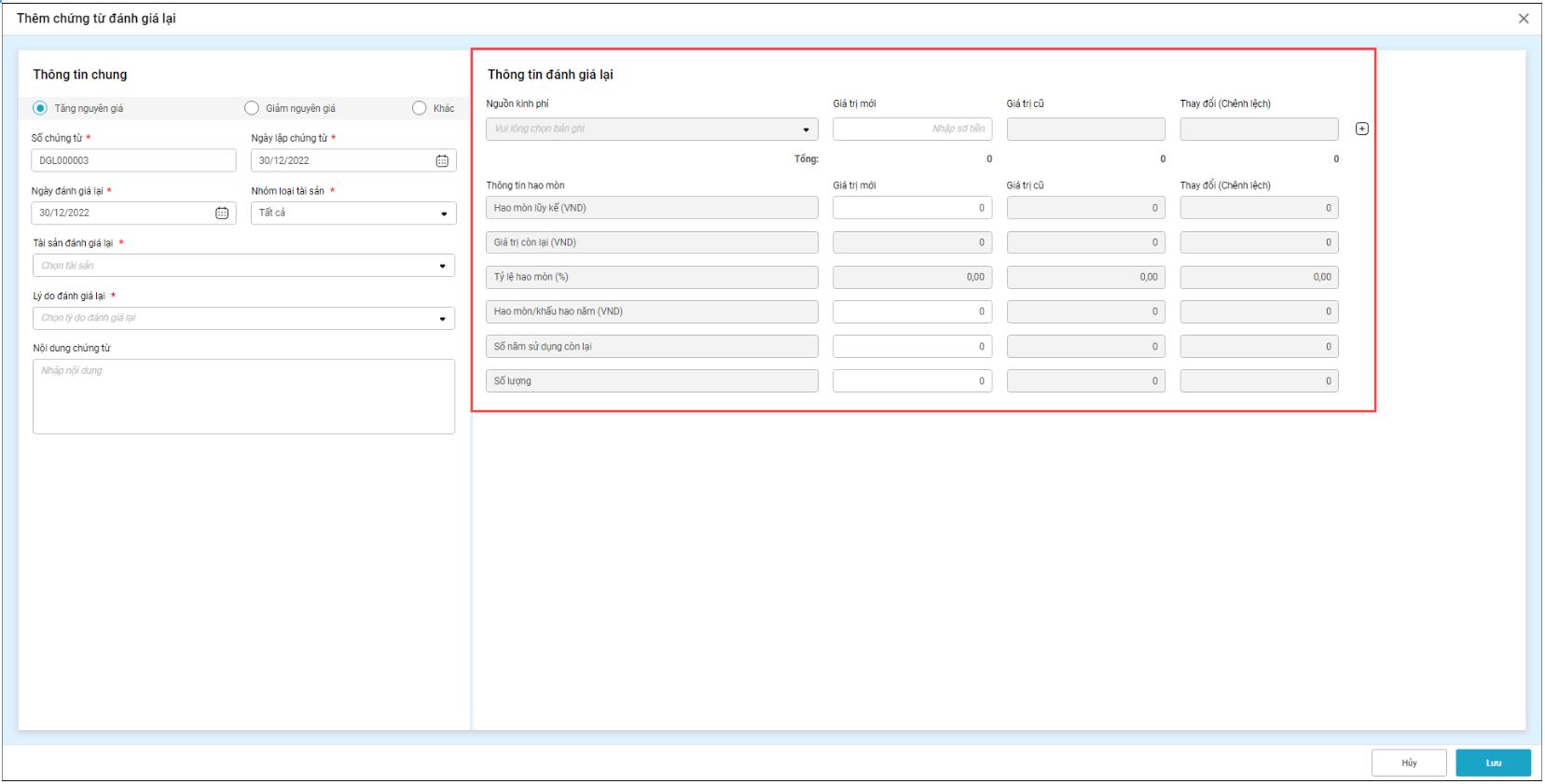Open calendar for Ngày đánh giá lại

click(222, 213)
